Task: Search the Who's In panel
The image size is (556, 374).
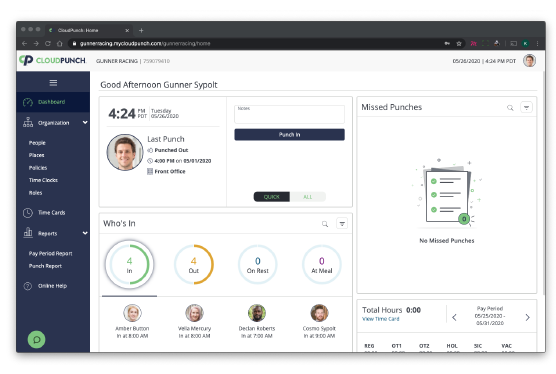Action: pyautogui.click(x=325, y=224)
